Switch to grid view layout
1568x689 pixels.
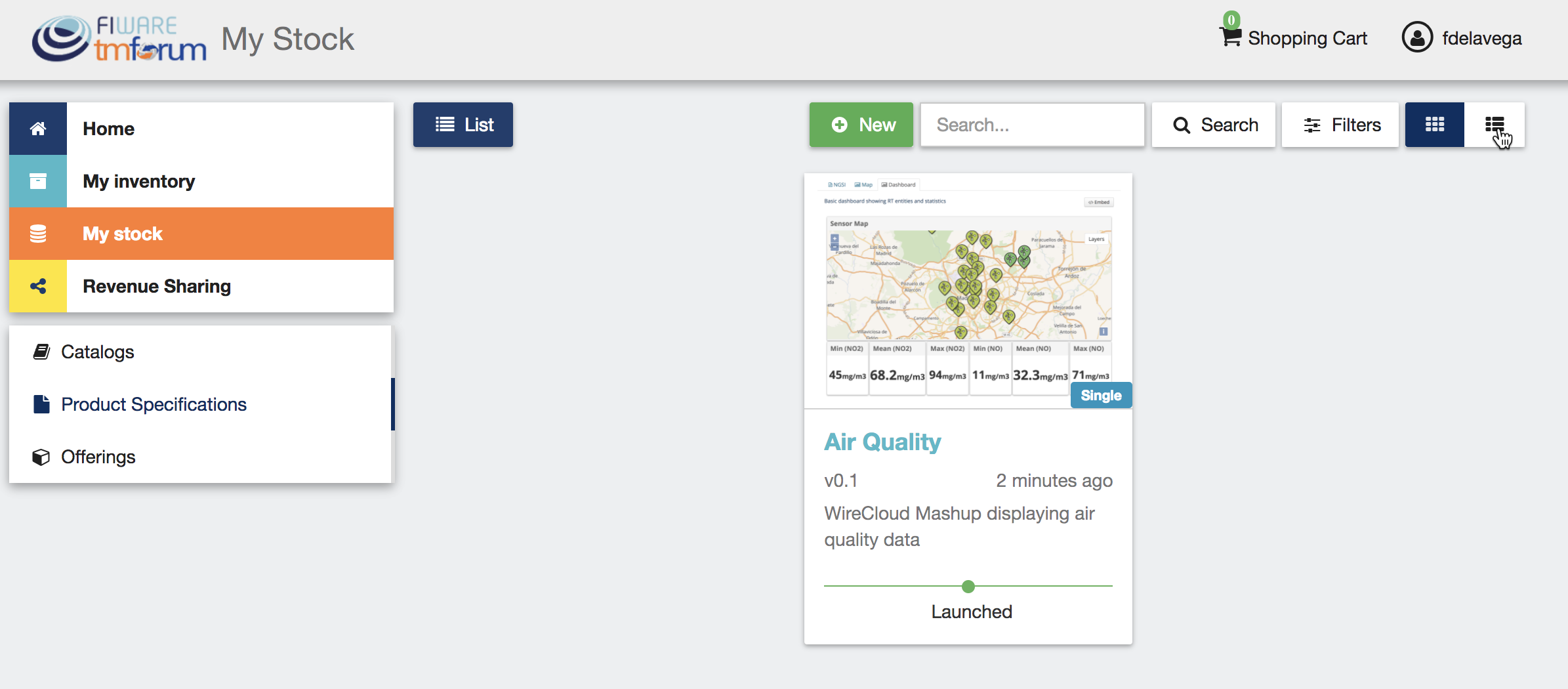tap(1435, 125)
